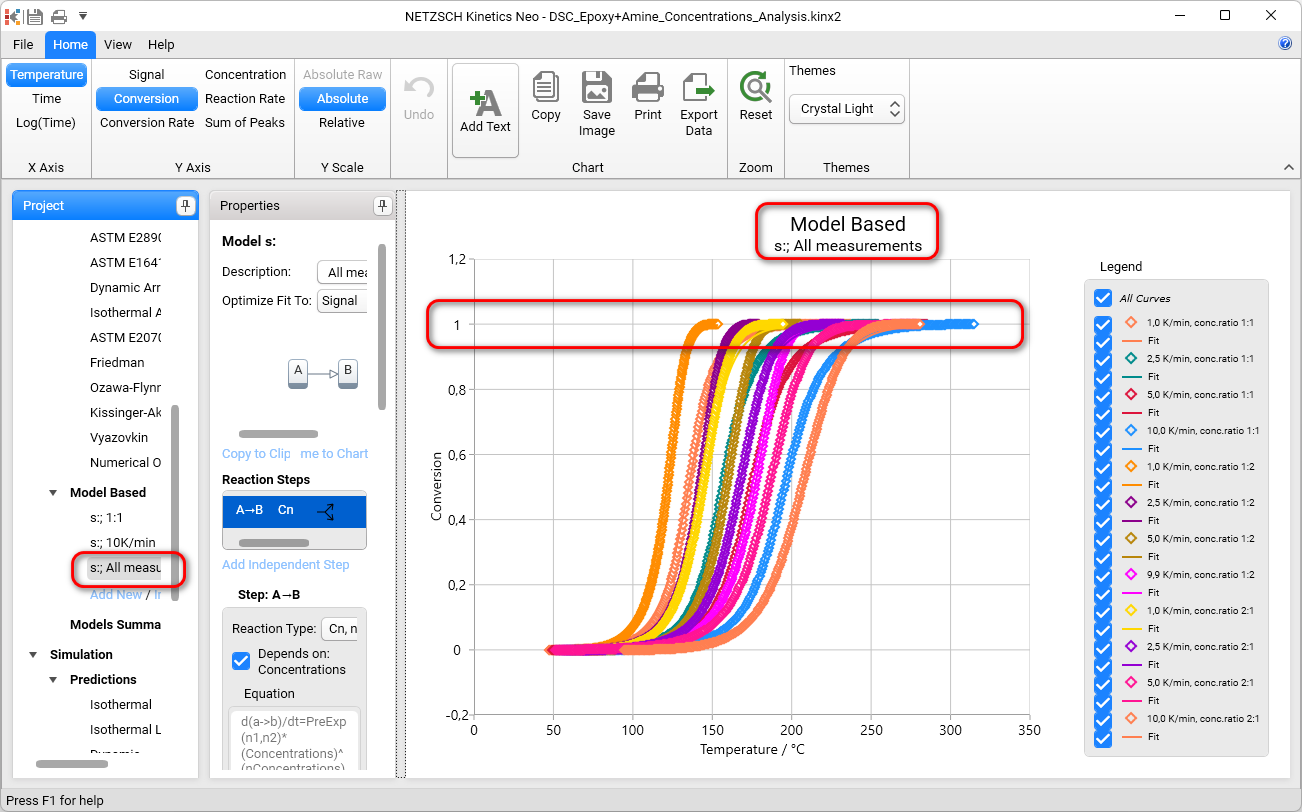
Task: Open the Optimize Fit To dropdown
Action: pyautogui.click(x=343, y=301)
